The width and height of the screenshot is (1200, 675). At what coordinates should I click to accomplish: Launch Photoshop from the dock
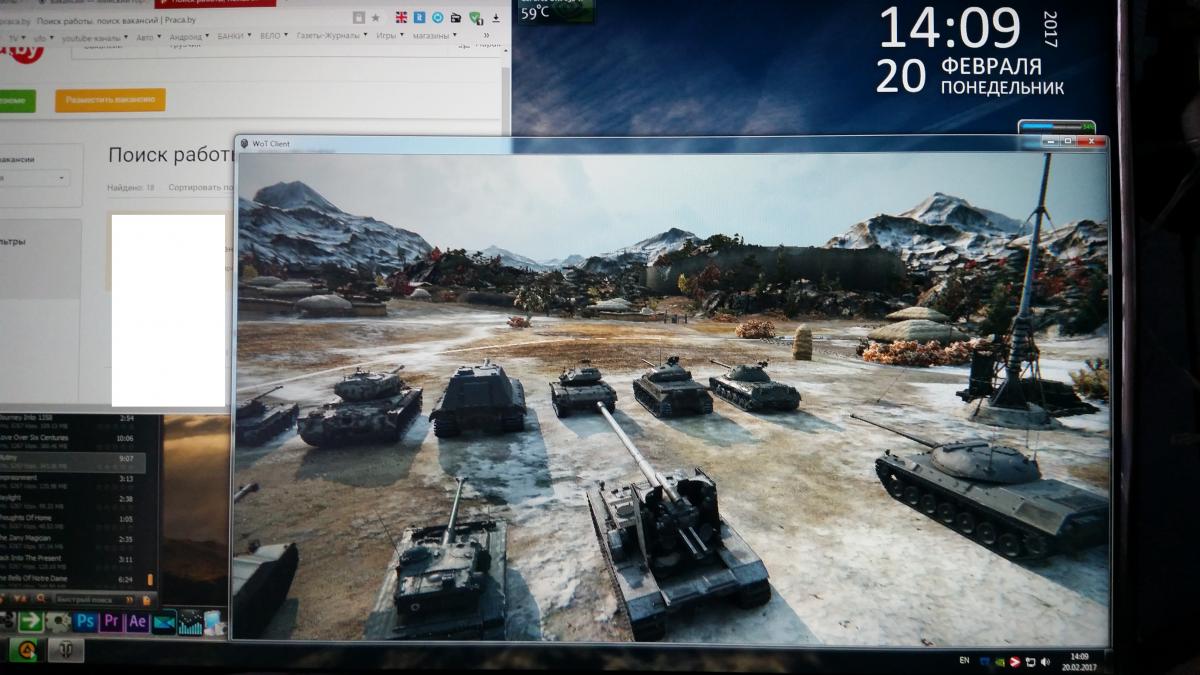[x=86, y=621]
